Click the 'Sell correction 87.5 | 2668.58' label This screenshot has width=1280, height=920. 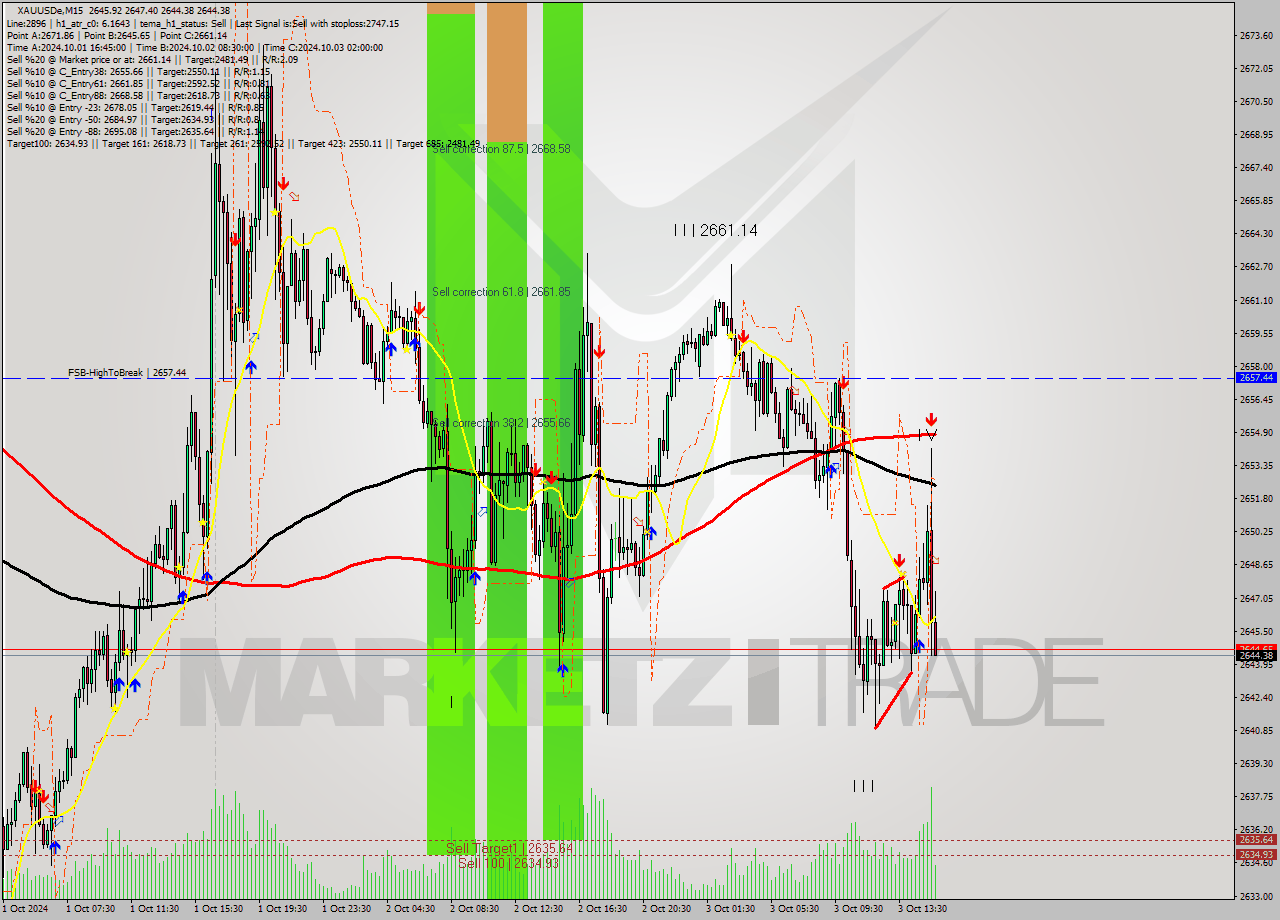pyautogui.click(x=501, y=149)
